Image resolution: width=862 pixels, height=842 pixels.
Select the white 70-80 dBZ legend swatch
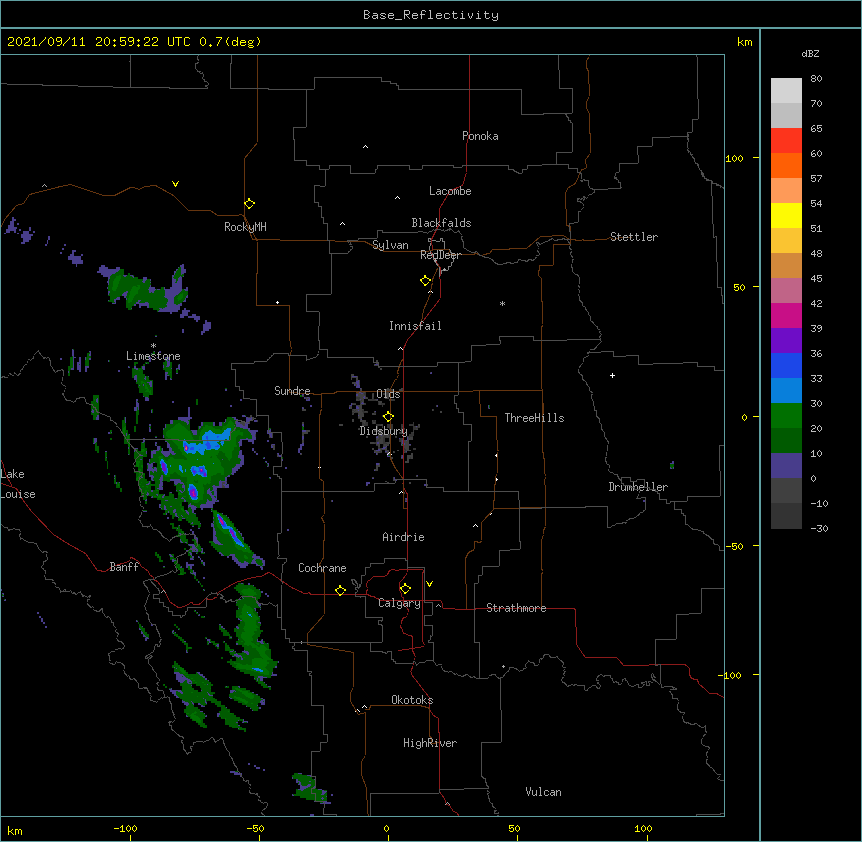click(x=786, y=91)
